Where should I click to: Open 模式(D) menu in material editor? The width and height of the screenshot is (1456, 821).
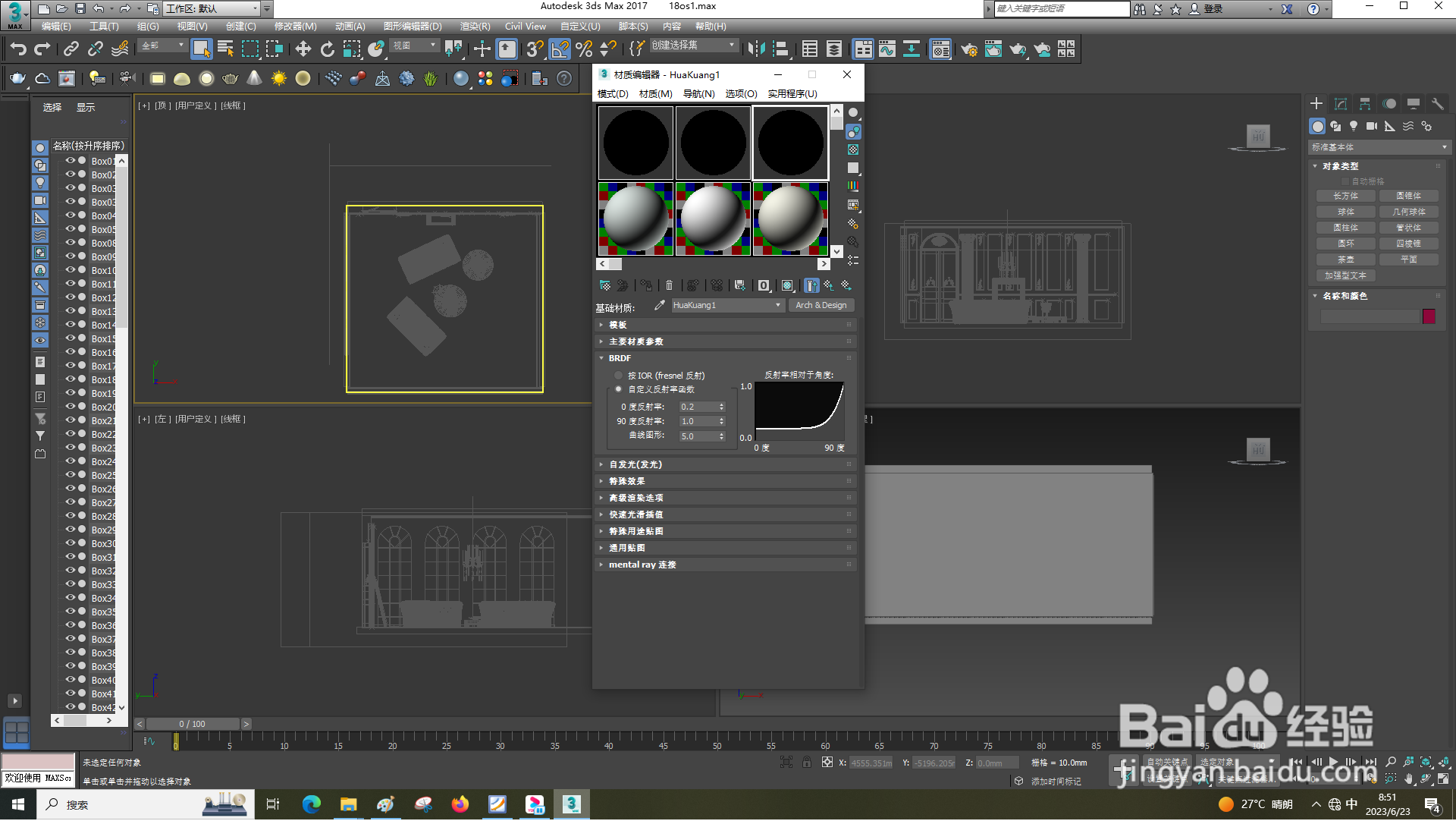click(613, 94)
